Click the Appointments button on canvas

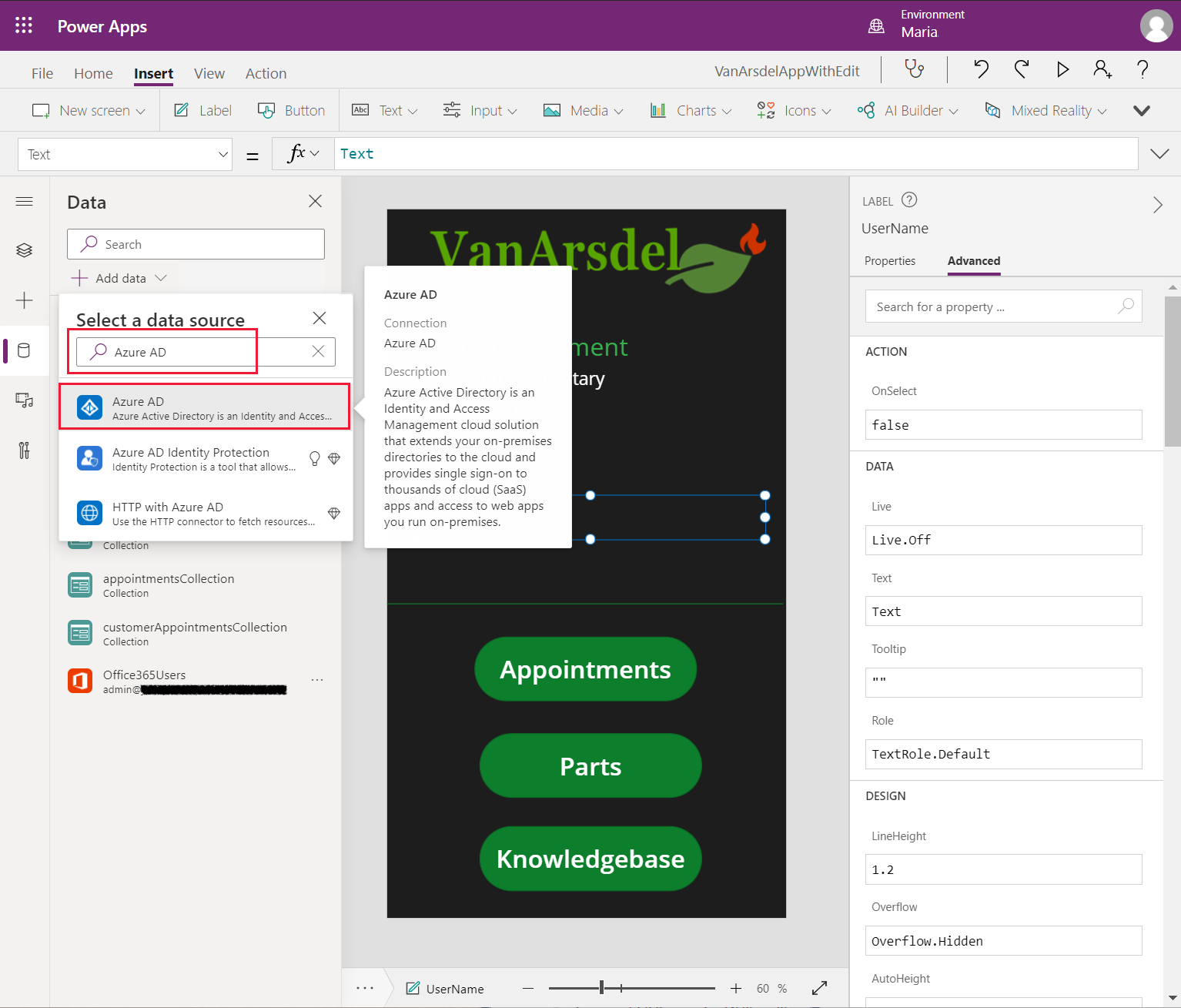point(586,669)
